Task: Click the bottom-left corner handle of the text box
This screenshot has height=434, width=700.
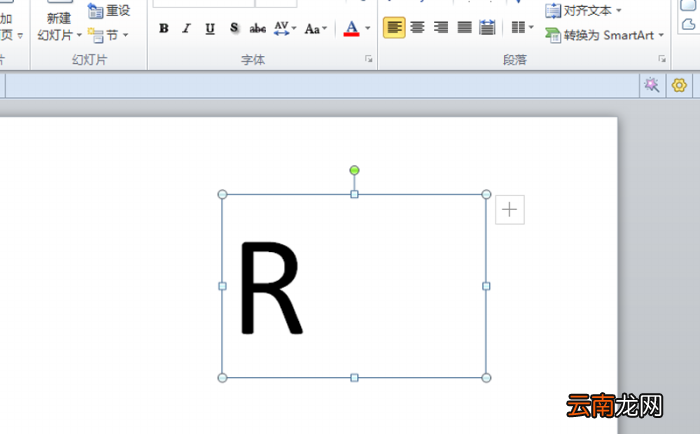Action: 222,378
